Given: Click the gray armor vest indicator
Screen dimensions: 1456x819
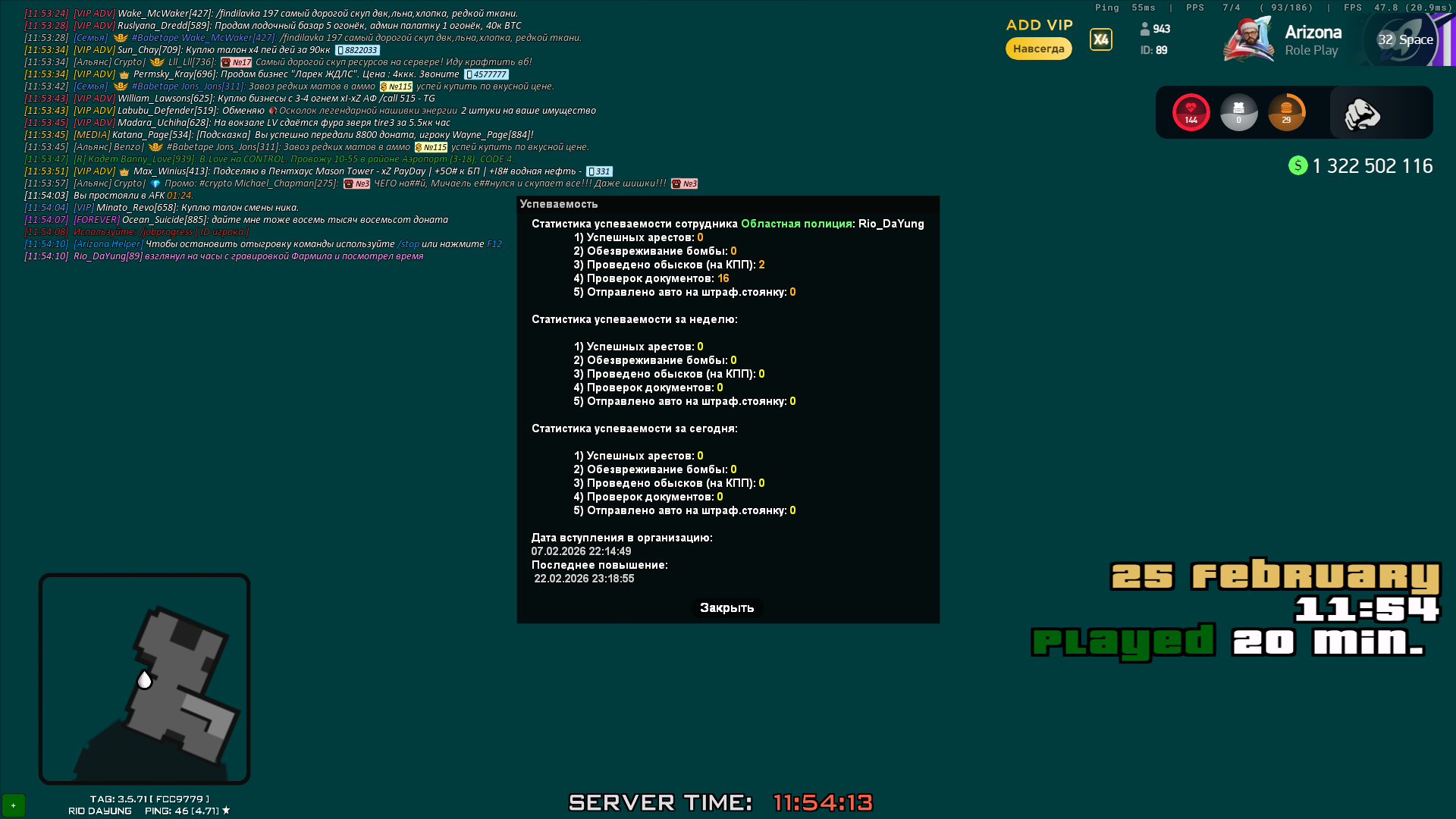Looking at the screenshot, I should tap(1238, 112).
